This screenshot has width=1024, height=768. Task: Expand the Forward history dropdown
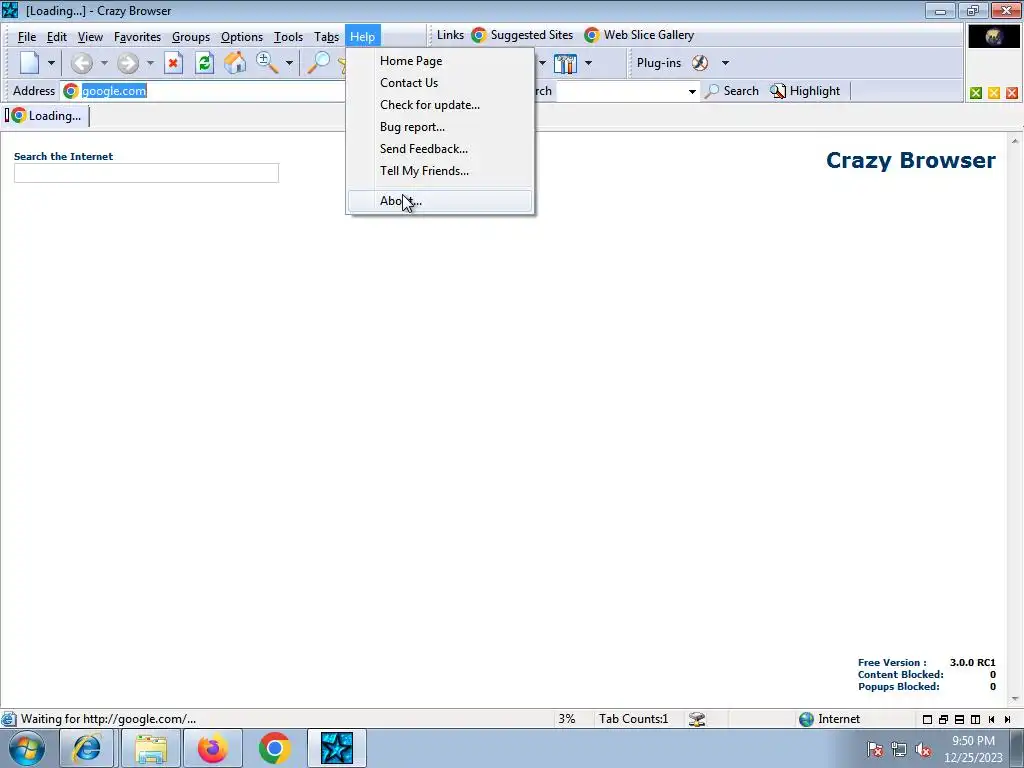(150, 63)
